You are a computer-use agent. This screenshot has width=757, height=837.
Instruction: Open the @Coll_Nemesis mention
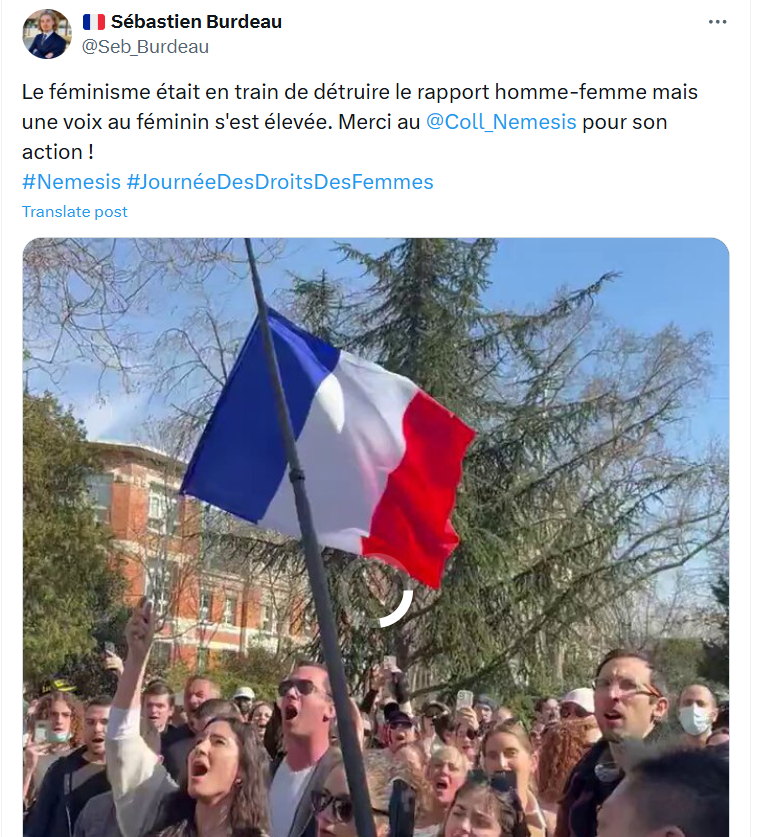(501, 123)
